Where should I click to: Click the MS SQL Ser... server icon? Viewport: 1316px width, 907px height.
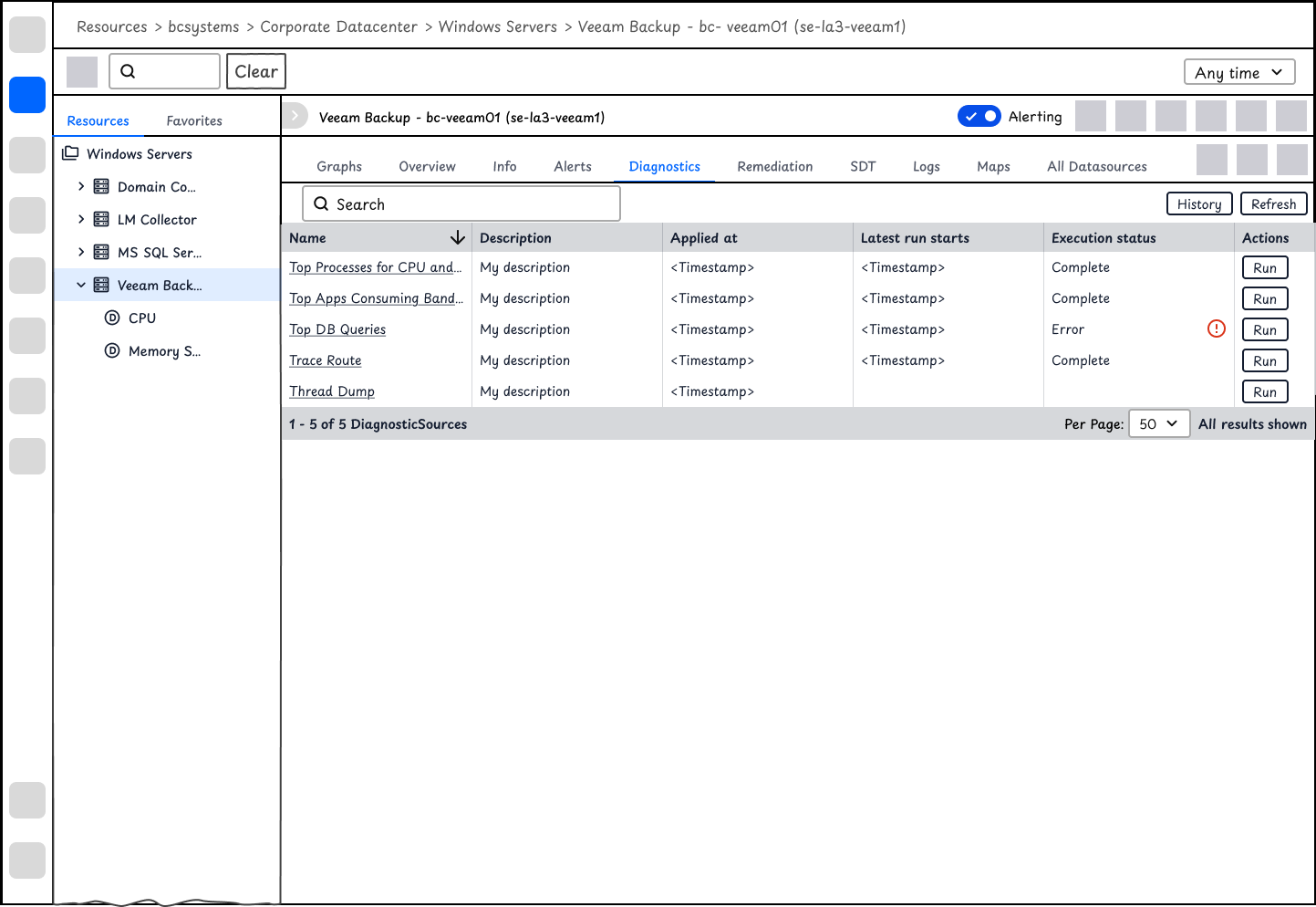tap(101, 252)
